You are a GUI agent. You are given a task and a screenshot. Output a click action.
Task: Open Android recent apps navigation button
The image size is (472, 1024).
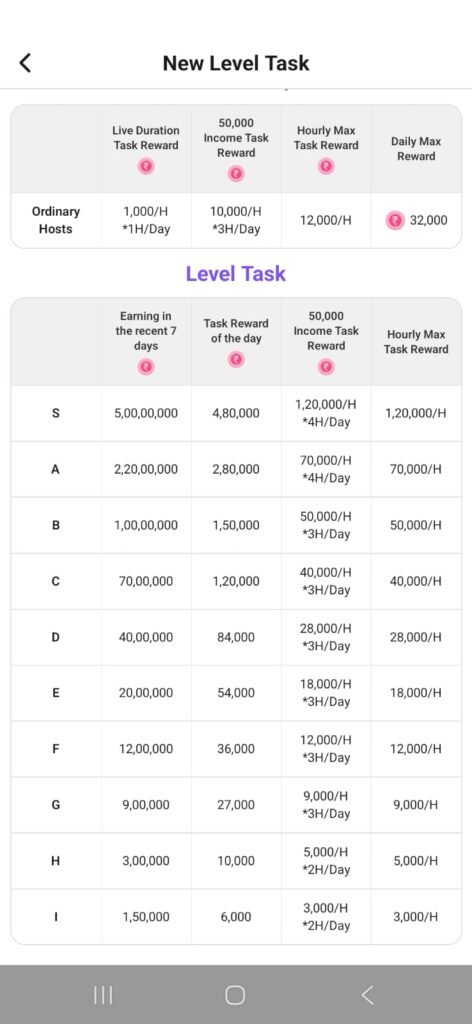pyautogui.click(x=102, y=995)
